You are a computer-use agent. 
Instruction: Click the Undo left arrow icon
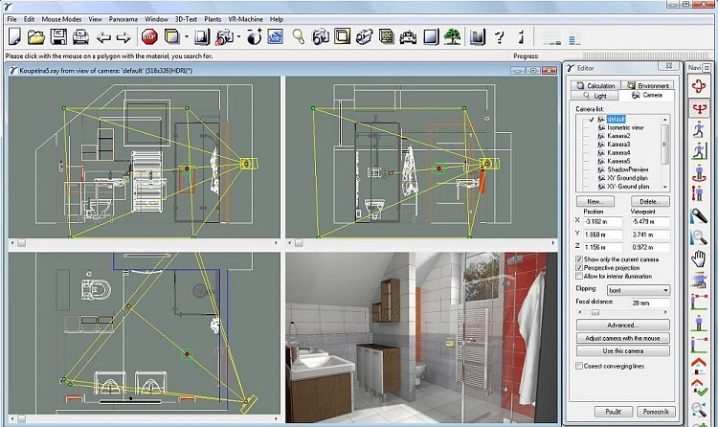102,37
